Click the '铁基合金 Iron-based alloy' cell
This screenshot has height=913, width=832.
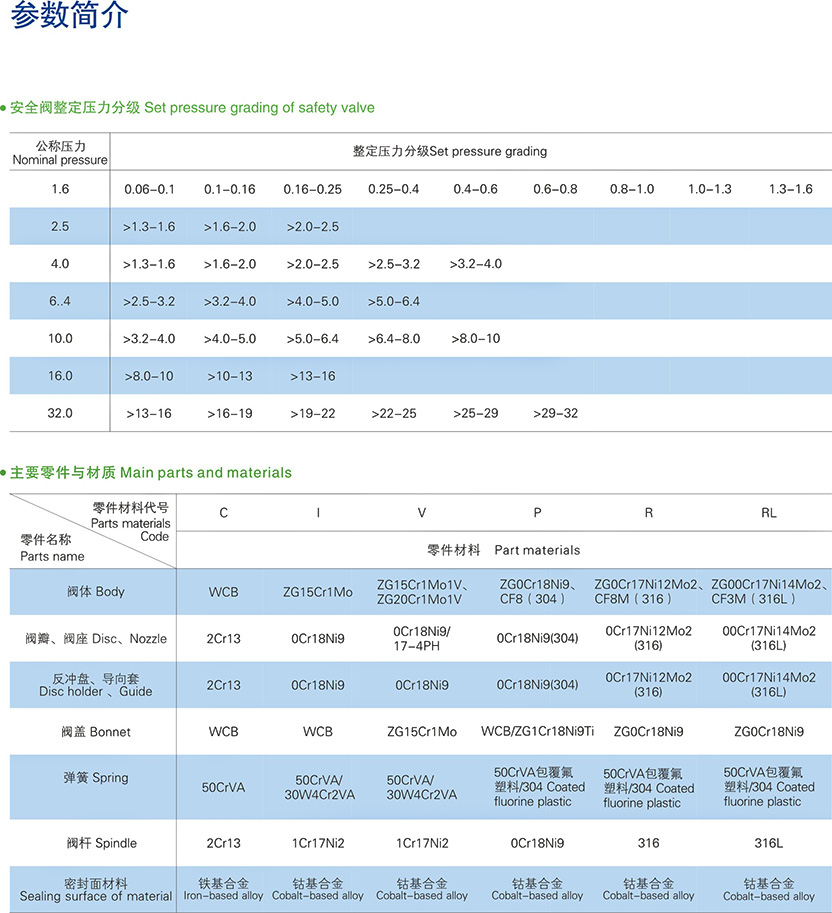[x=224, y=890]
